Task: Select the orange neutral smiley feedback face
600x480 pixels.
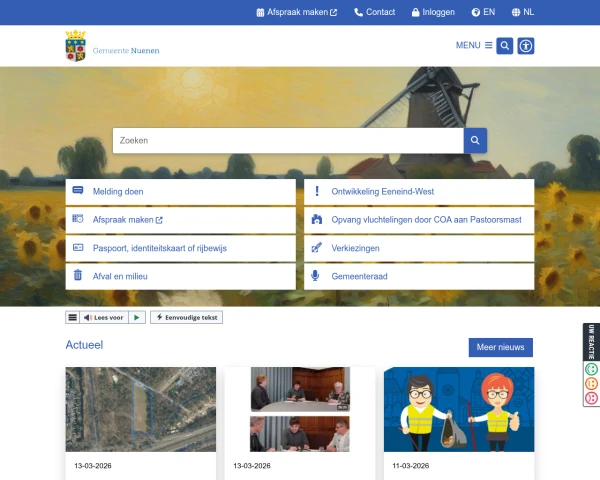Action: [x=591, y=383]
